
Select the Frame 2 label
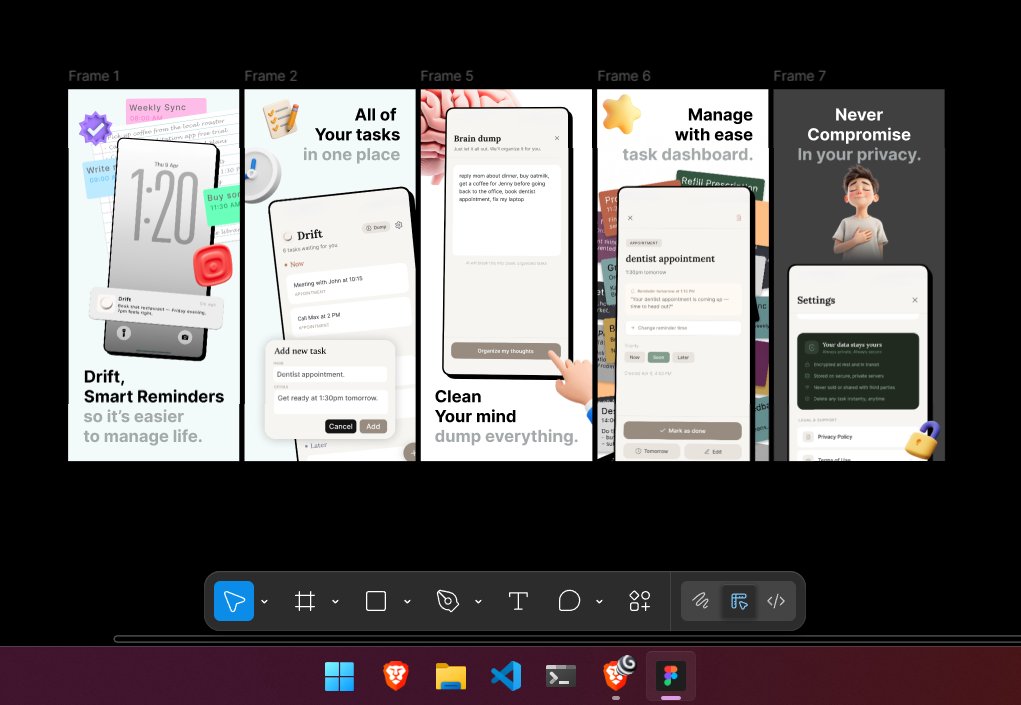pos(270,76)
